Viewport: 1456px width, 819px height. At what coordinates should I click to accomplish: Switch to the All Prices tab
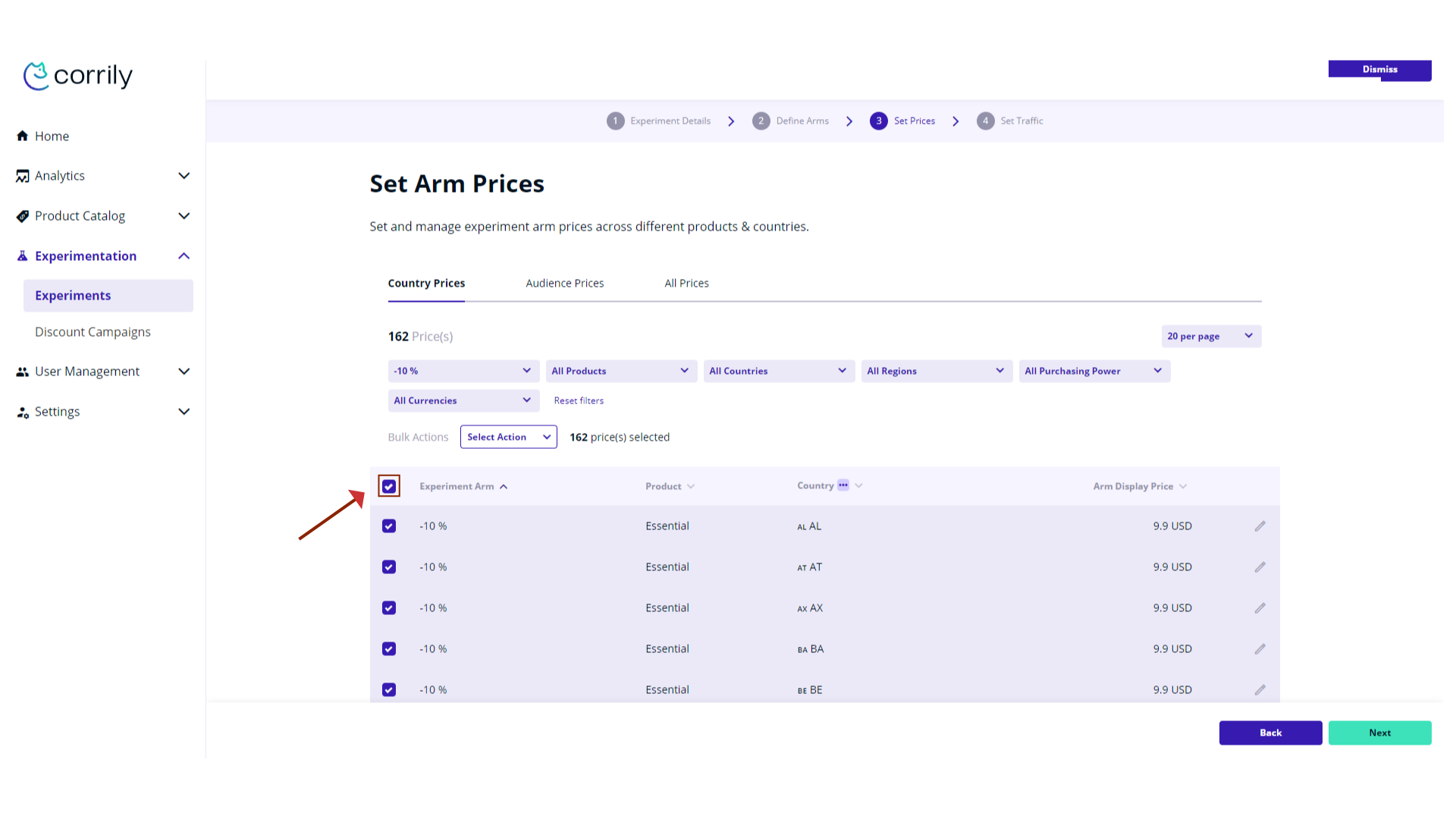686,283
